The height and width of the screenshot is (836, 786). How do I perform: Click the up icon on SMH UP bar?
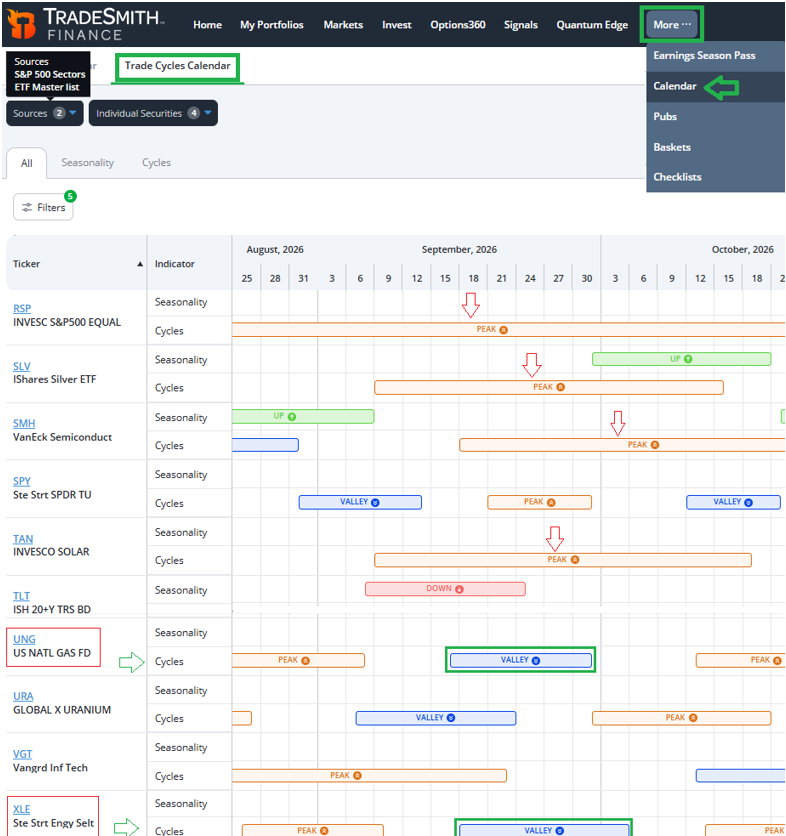pos(292,416)
